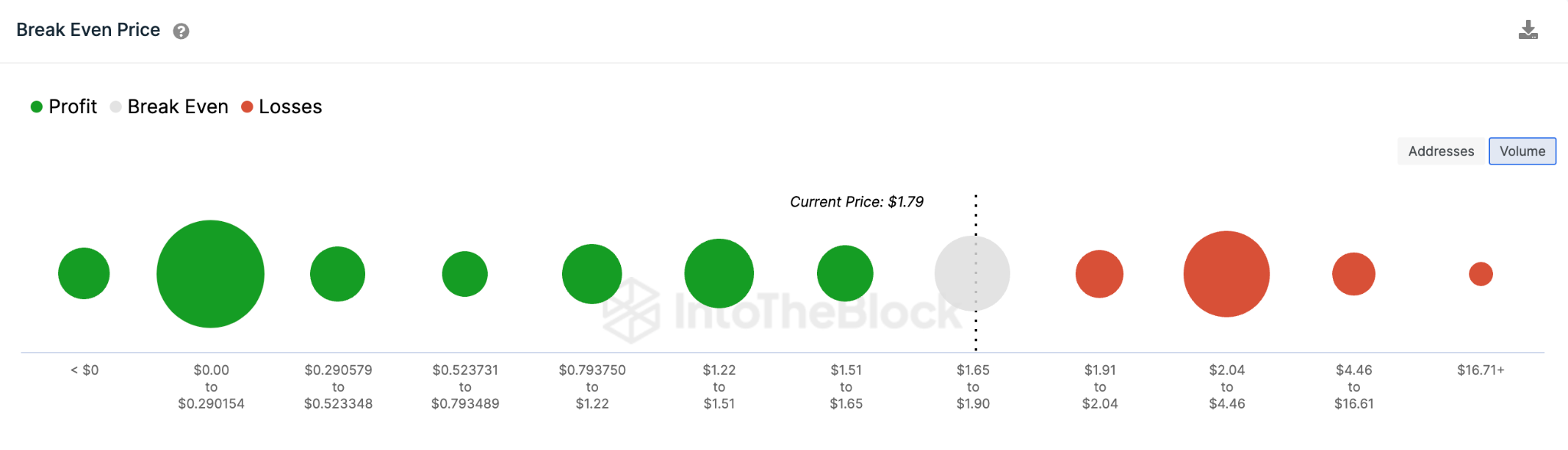Click the green $0.290579 to $0.523348 bubble
Viewport: 1568px width, 450px height.
click(338, 274)
